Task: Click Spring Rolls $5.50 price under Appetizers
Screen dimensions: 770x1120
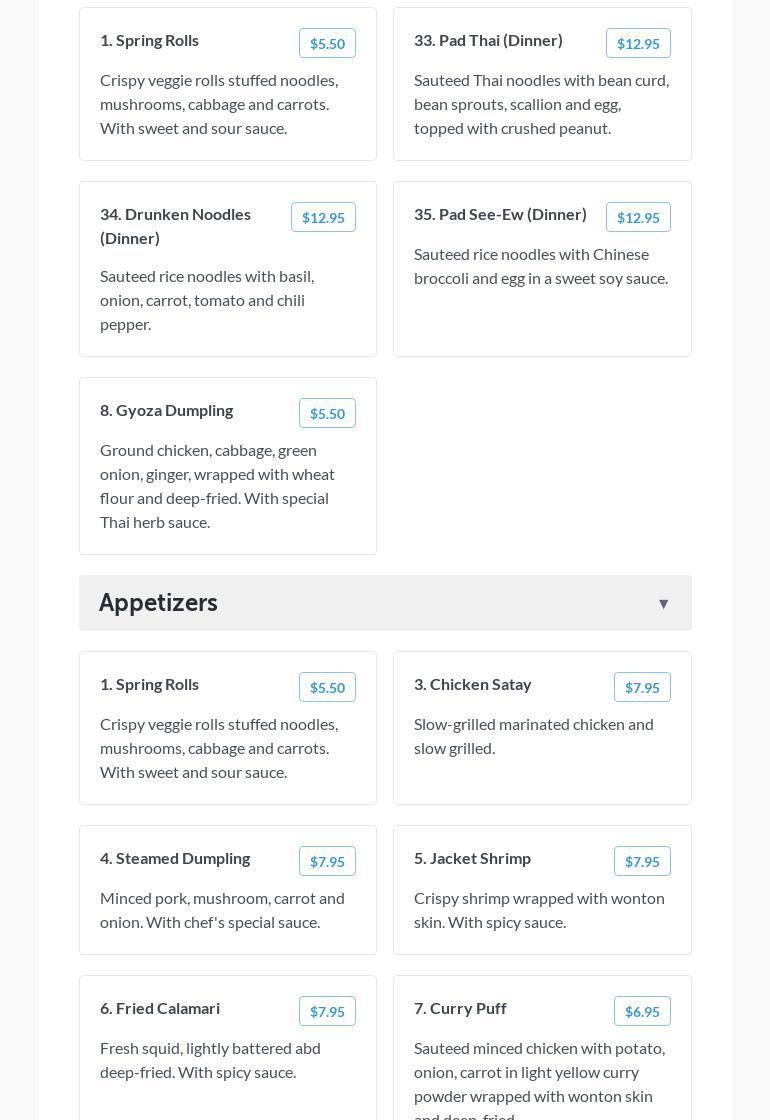Action: 327,687
